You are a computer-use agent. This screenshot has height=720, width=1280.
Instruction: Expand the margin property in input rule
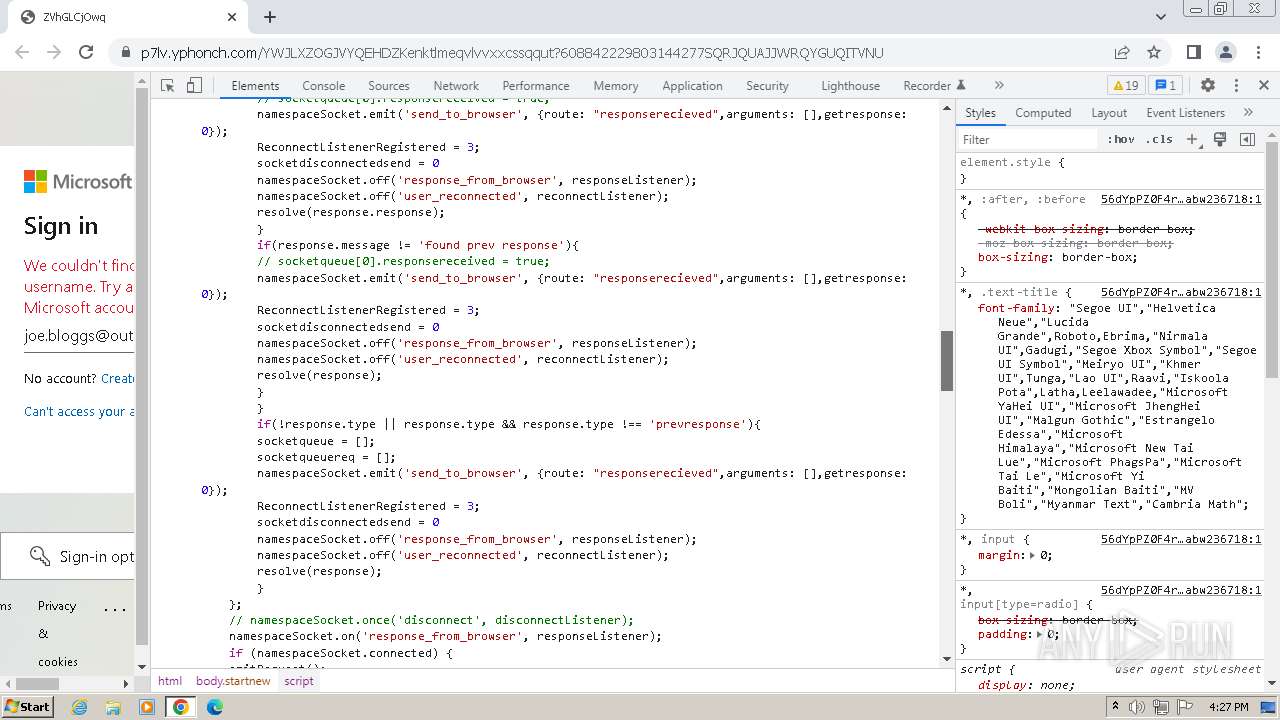pyautogui.click(x=1035, y=555)
